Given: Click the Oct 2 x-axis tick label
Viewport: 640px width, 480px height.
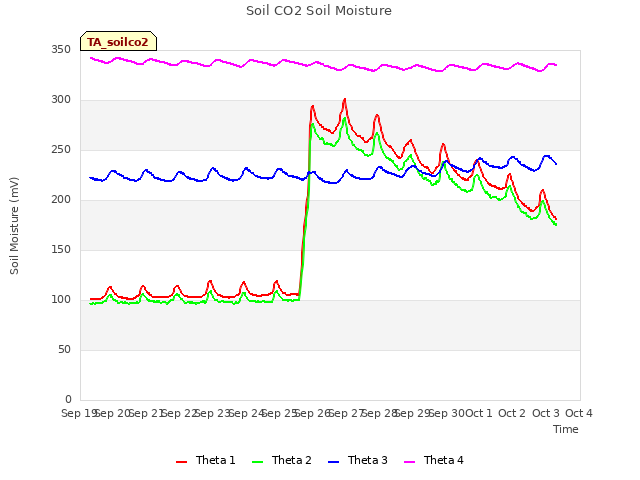Looking at the screenshot, I should (x=512, y=413).
